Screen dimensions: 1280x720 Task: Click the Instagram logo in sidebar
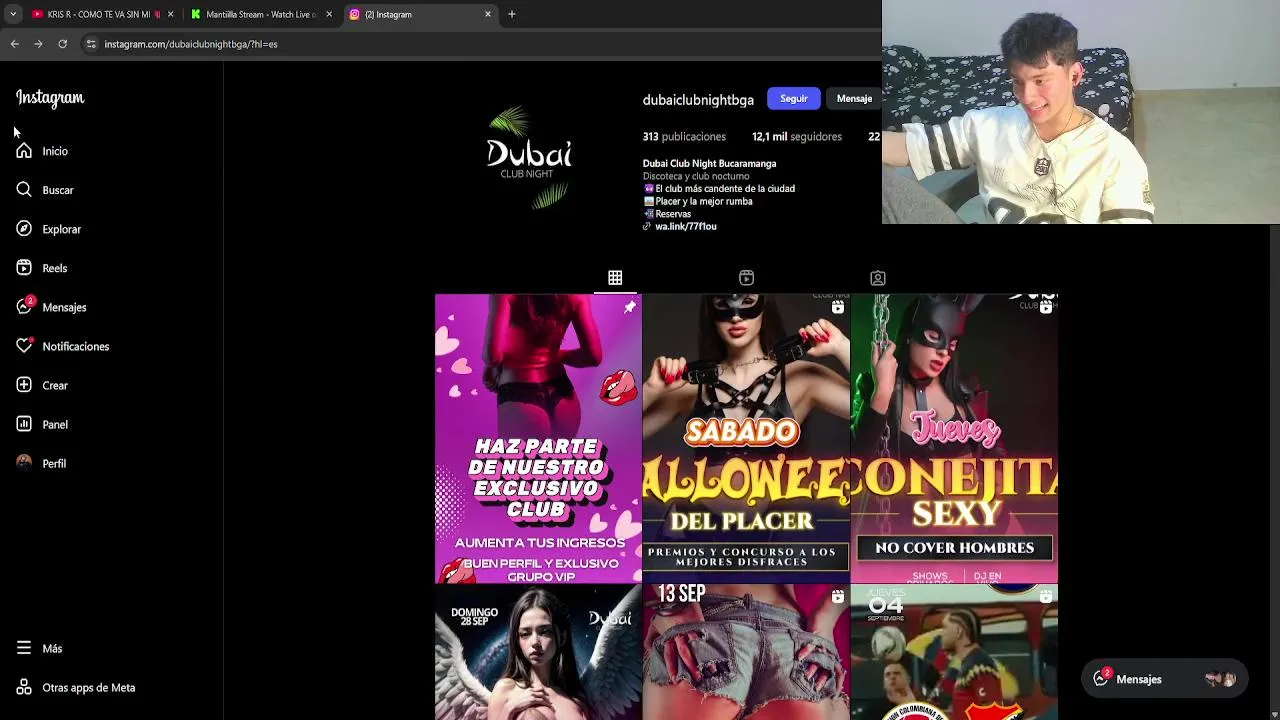(x=50, y=98)
